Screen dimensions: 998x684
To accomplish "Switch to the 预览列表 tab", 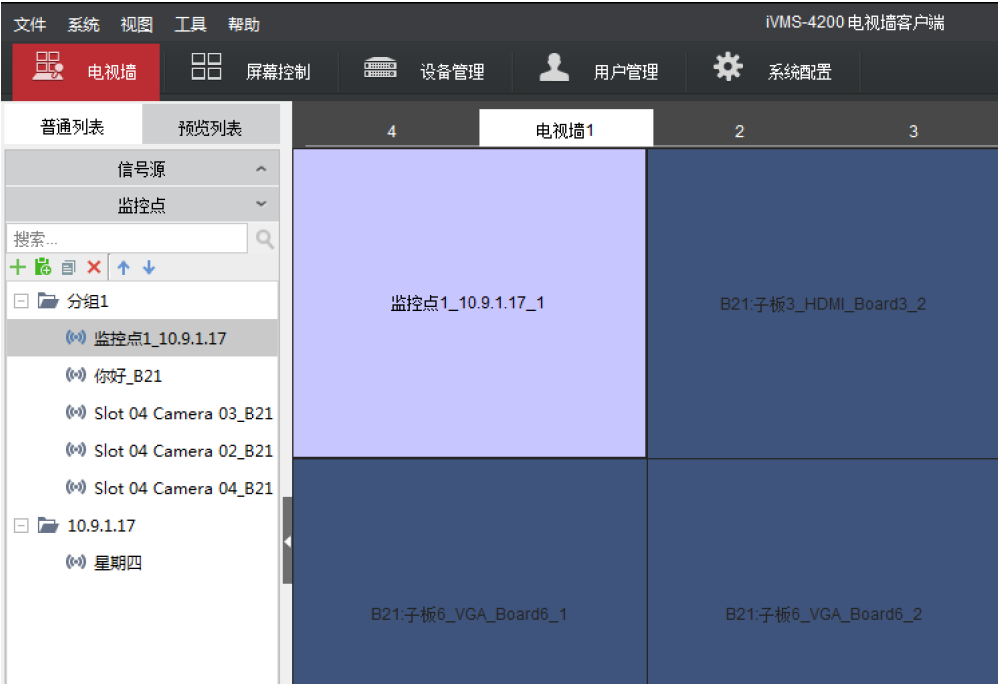I will pyautogui.click(x=210, y=123).
